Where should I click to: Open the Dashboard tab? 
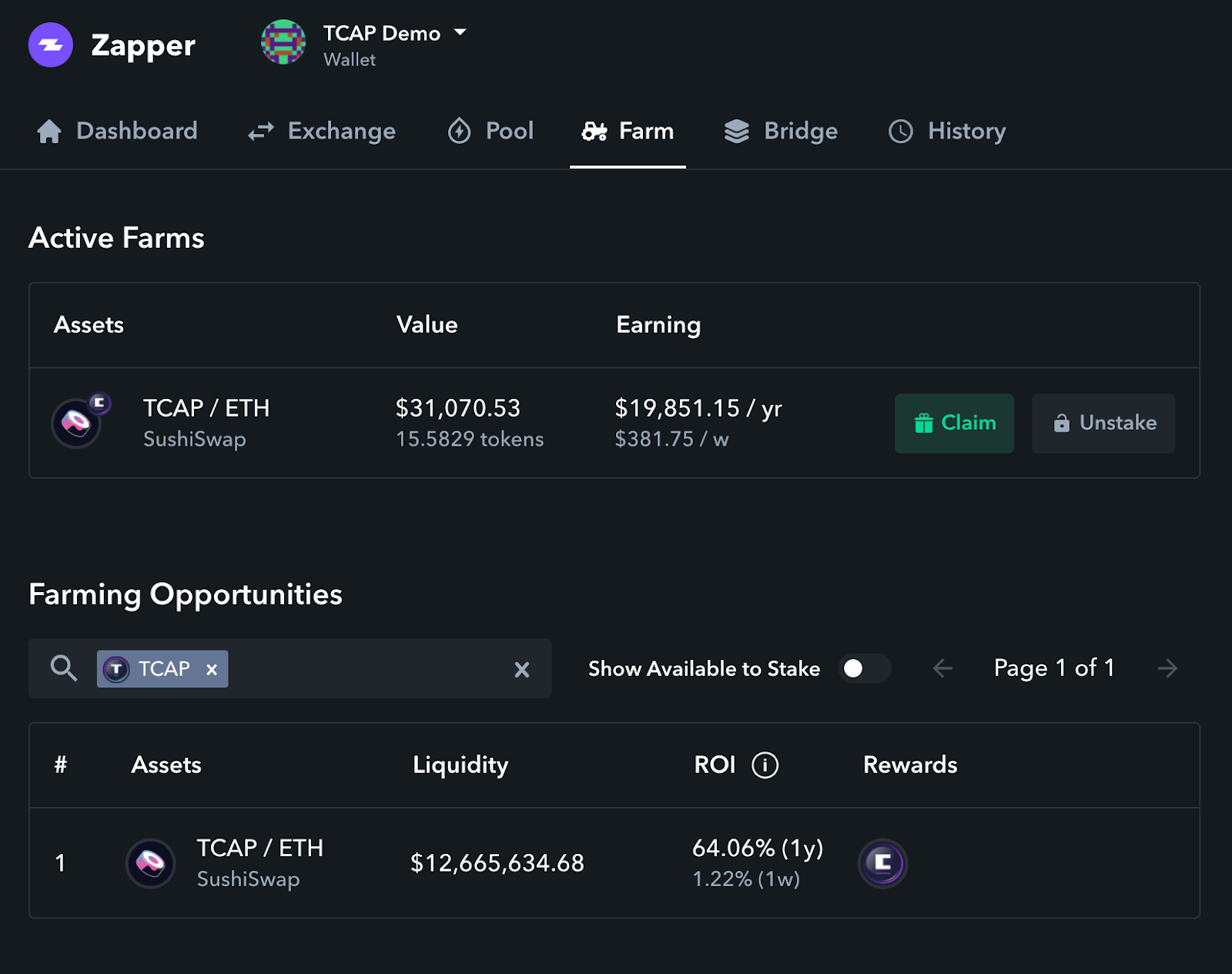[x=117, y=131]
